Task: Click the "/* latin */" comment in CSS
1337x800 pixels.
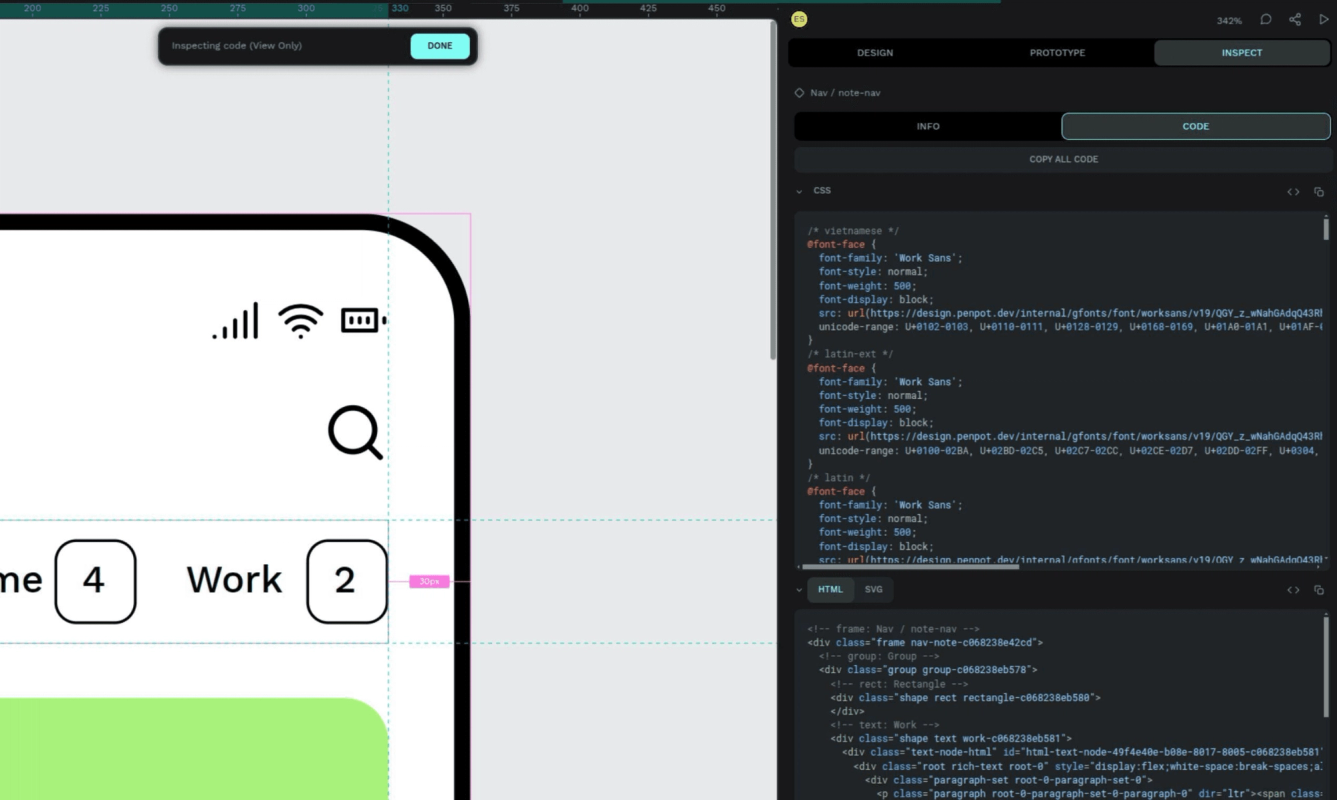Action: [x=839, y=478]
